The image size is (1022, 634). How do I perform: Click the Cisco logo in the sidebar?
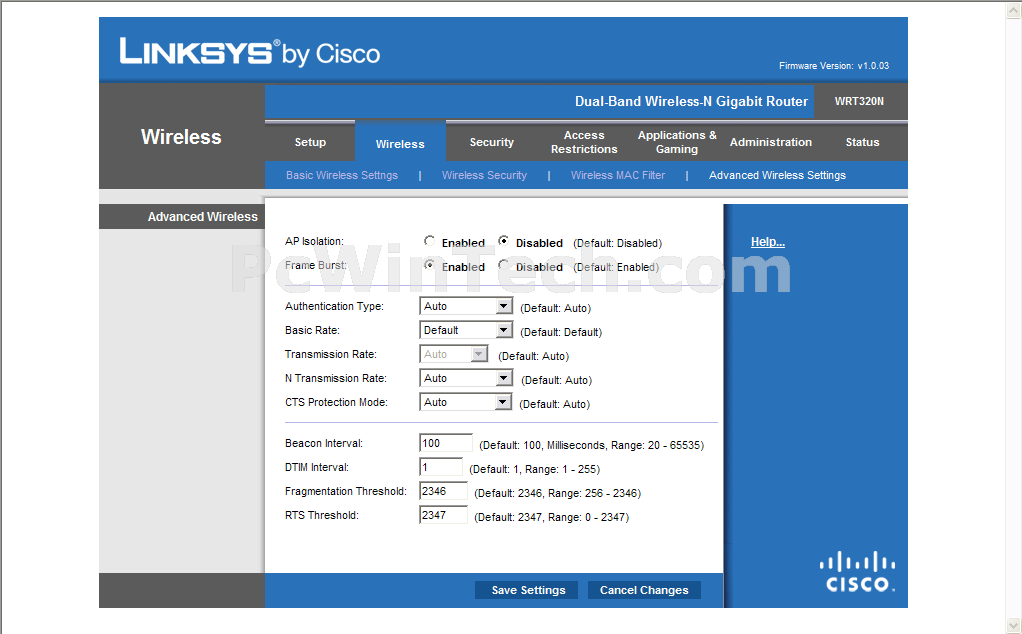(857, 571)
